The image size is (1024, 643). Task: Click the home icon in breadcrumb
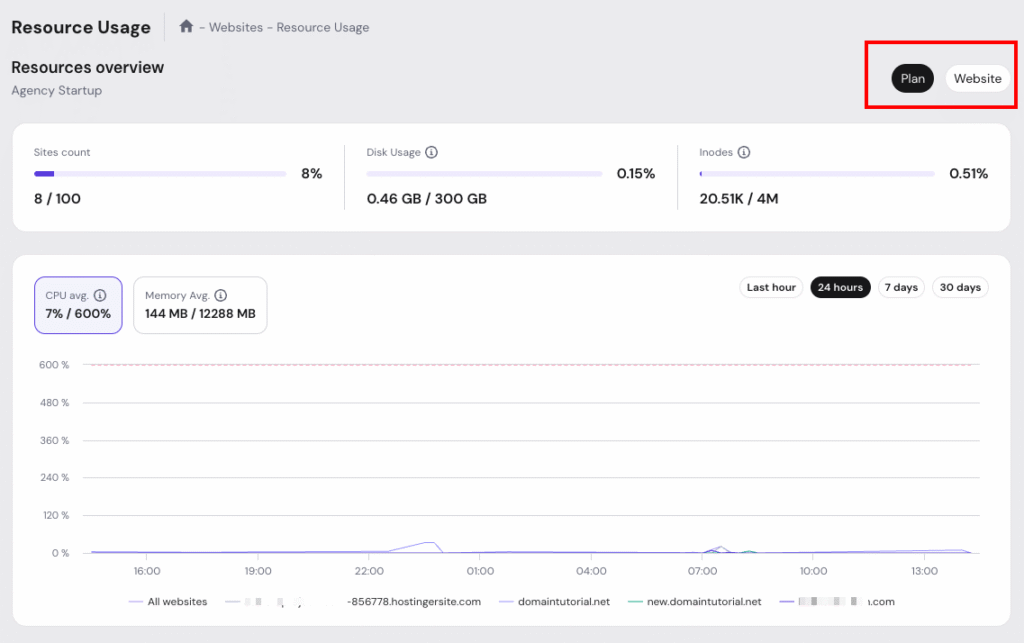(186, 27)
